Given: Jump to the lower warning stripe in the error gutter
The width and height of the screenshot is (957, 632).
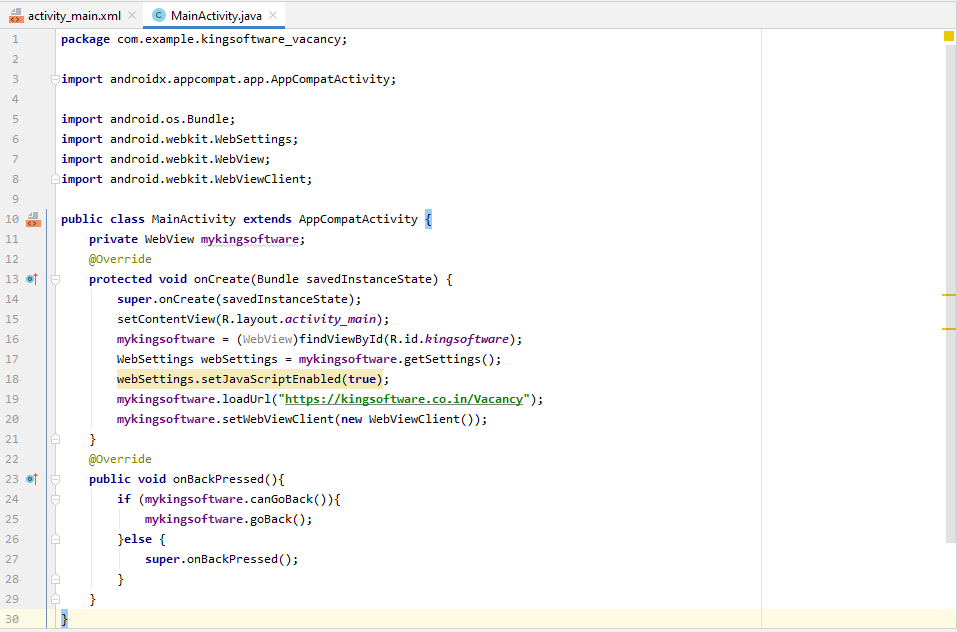Looking at the screenshot, I should click(x=949, y=328).
